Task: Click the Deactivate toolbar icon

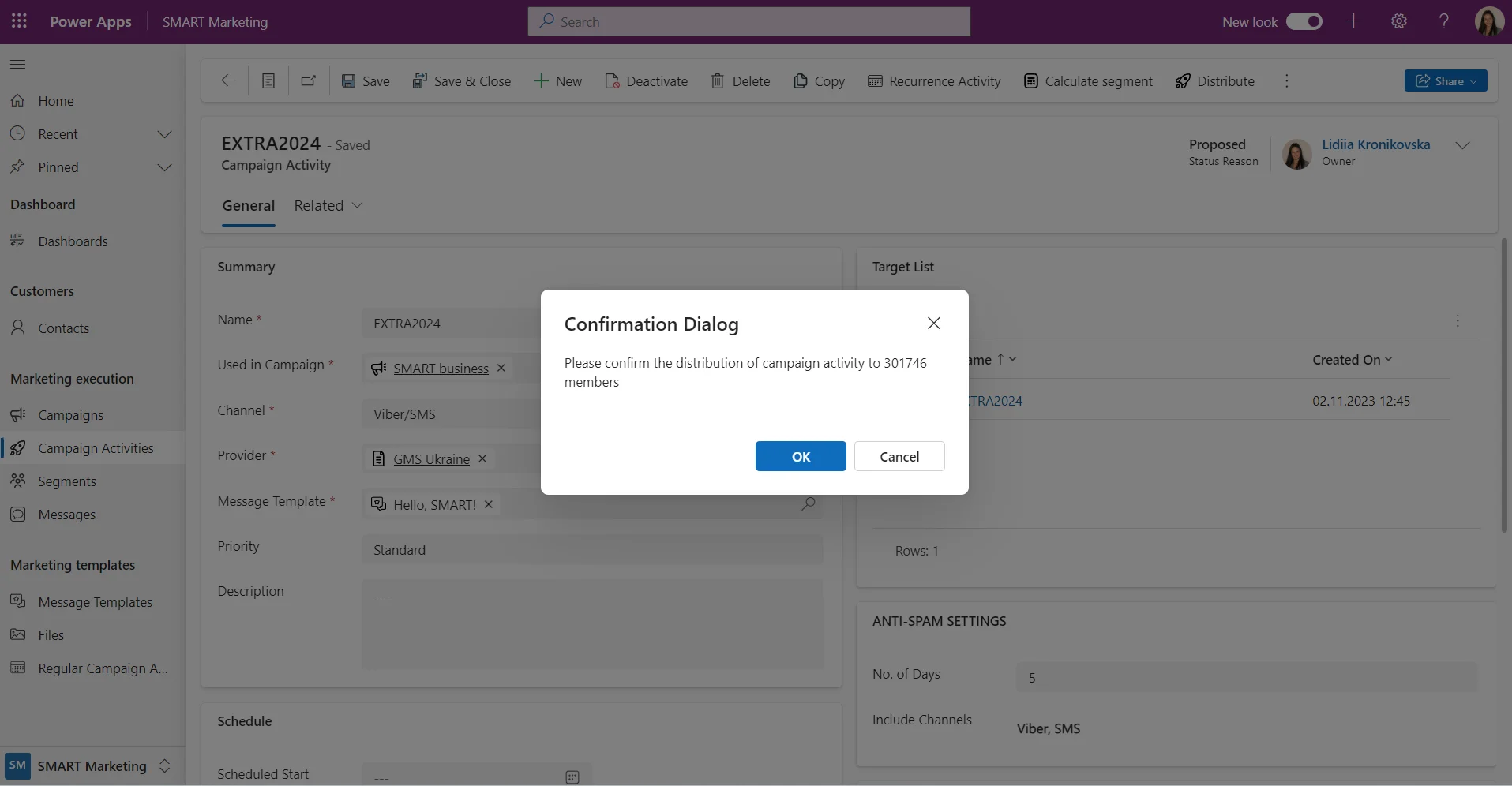Action: click(x=612, y=81)
